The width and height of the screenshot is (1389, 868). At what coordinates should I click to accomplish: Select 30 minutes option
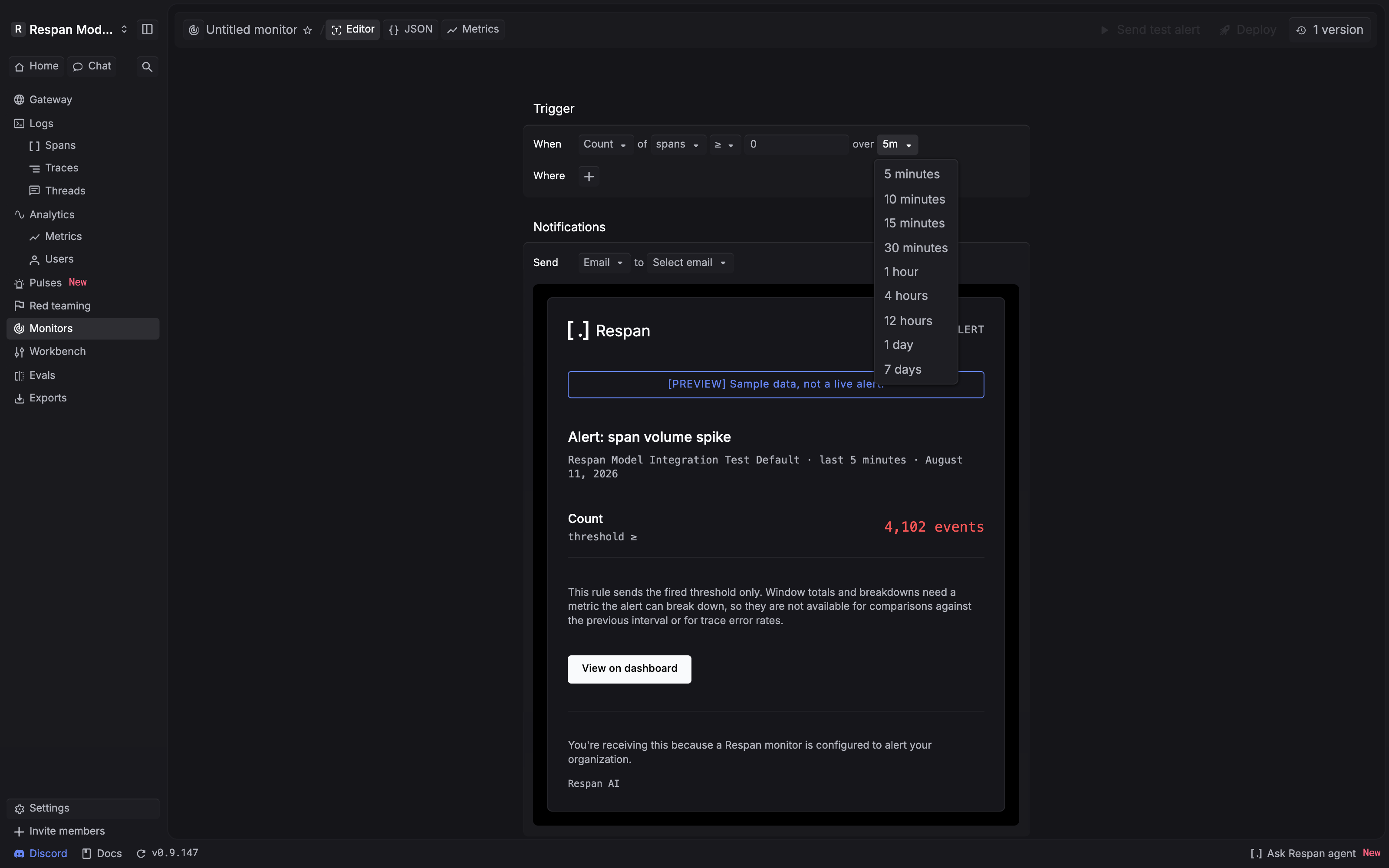(x=915, y=248)
